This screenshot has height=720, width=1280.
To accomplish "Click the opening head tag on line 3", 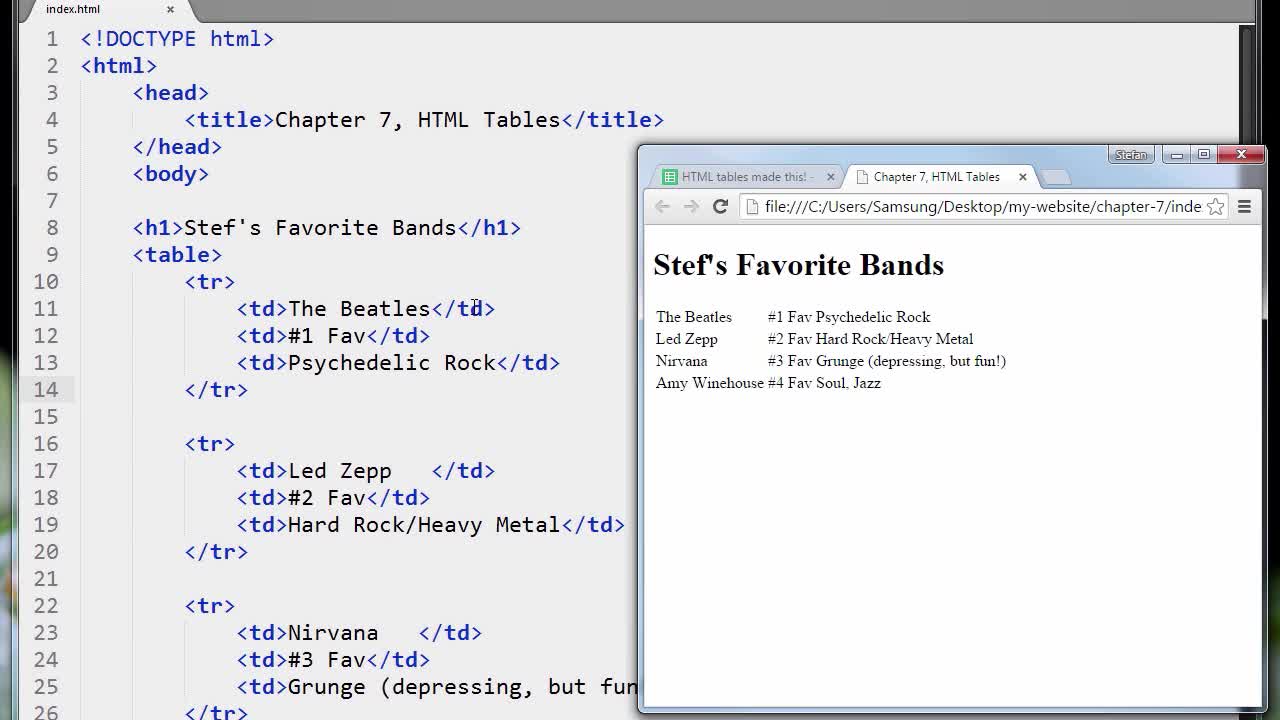I will pyautogui.click(x=170, y=92).
